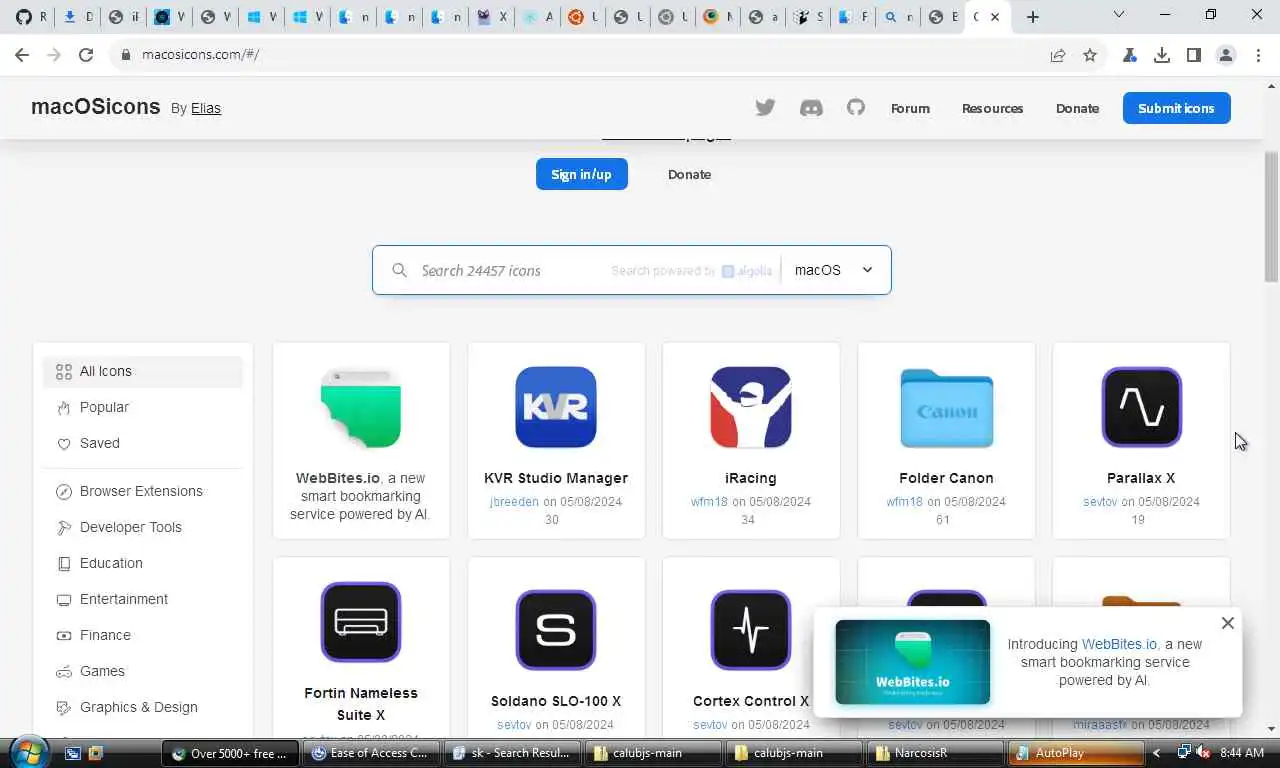Open the Windows Start button
The height and width of the screenshot is (768, 1280).
27,751
